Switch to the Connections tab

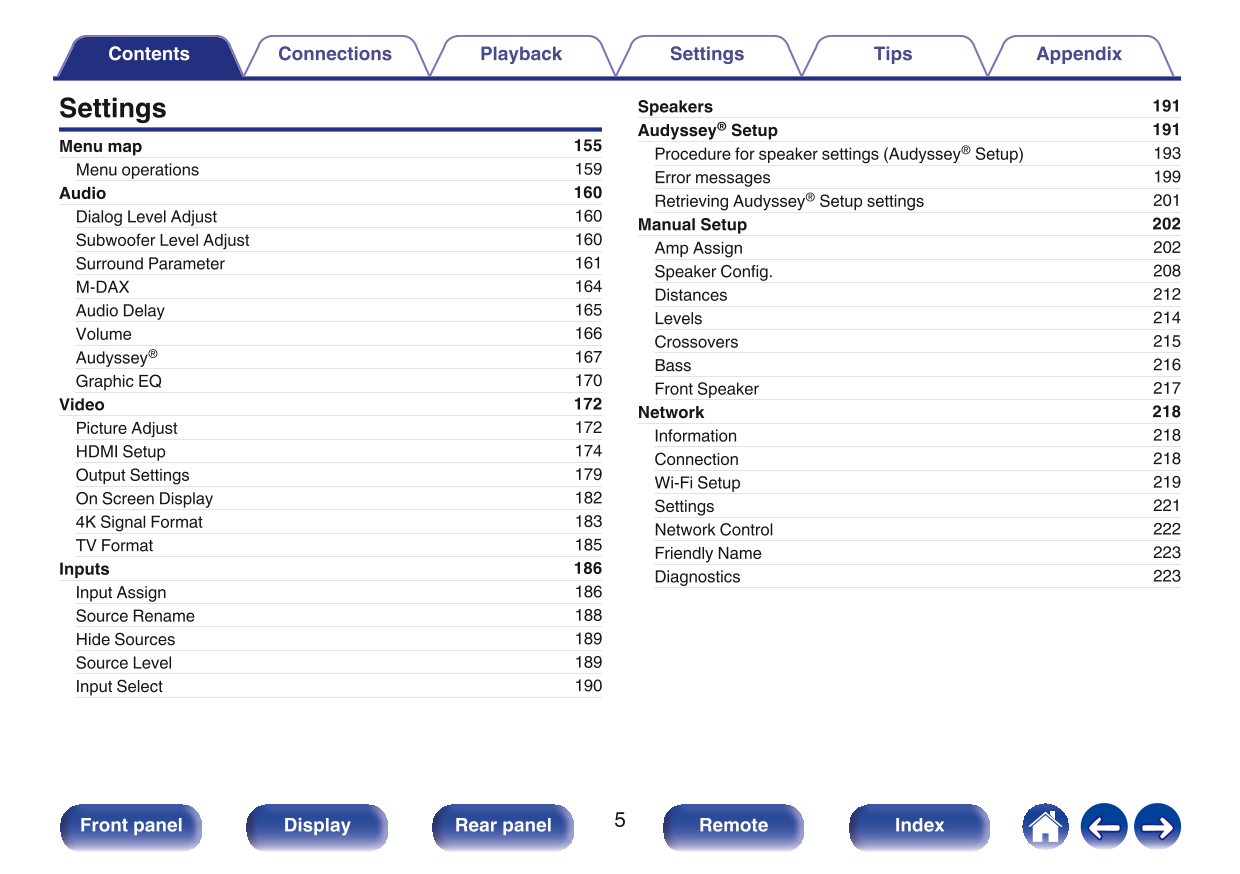tap(335, 55)
